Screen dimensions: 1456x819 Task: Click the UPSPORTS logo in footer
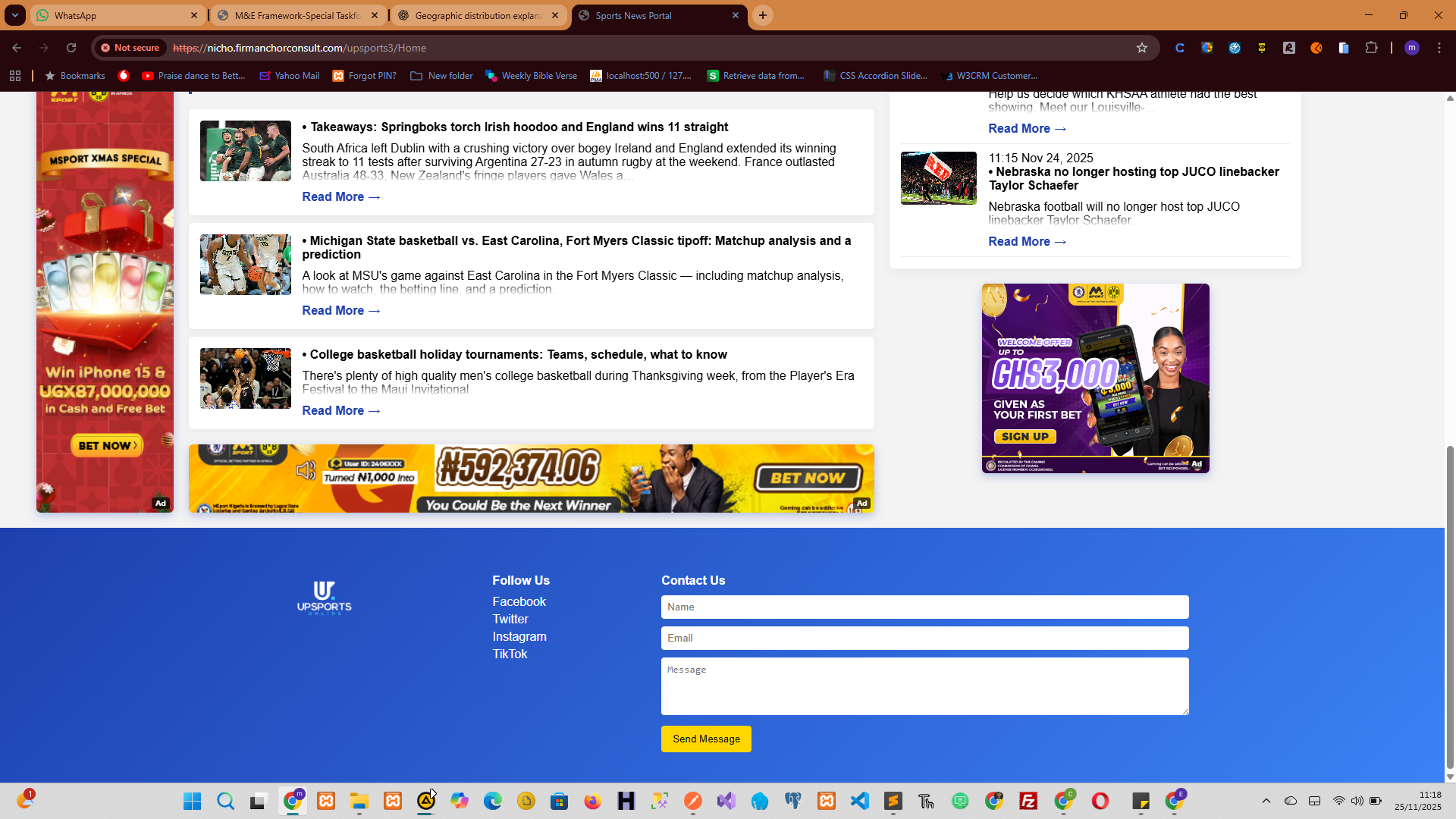(x=325, y=597)
